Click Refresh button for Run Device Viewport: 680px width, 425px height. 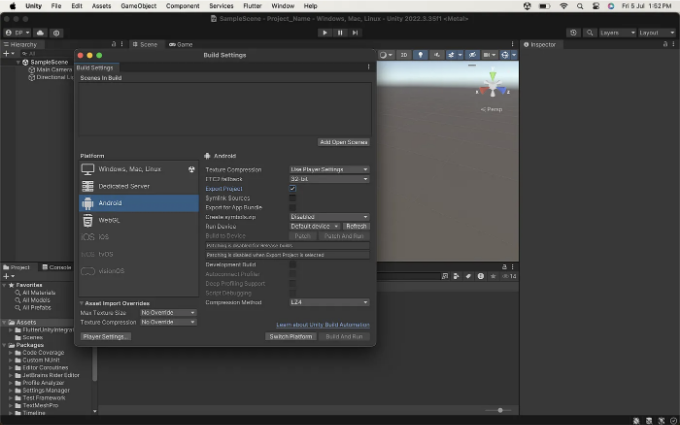pyautogui.click(x=356, y=226)
